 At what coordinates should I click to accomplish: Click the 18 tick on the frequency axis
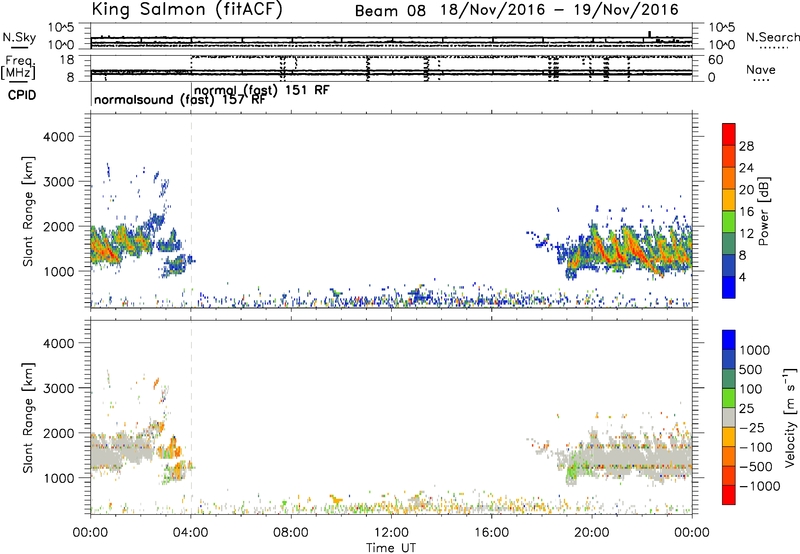67,60
